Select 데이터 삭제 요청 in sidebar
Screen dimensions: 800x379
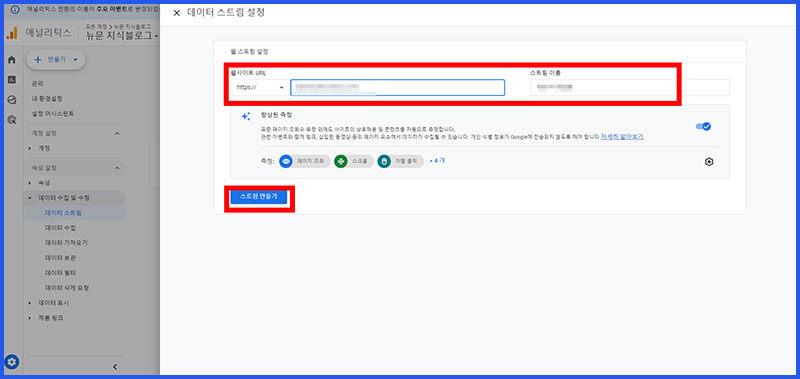click(67, 288)
